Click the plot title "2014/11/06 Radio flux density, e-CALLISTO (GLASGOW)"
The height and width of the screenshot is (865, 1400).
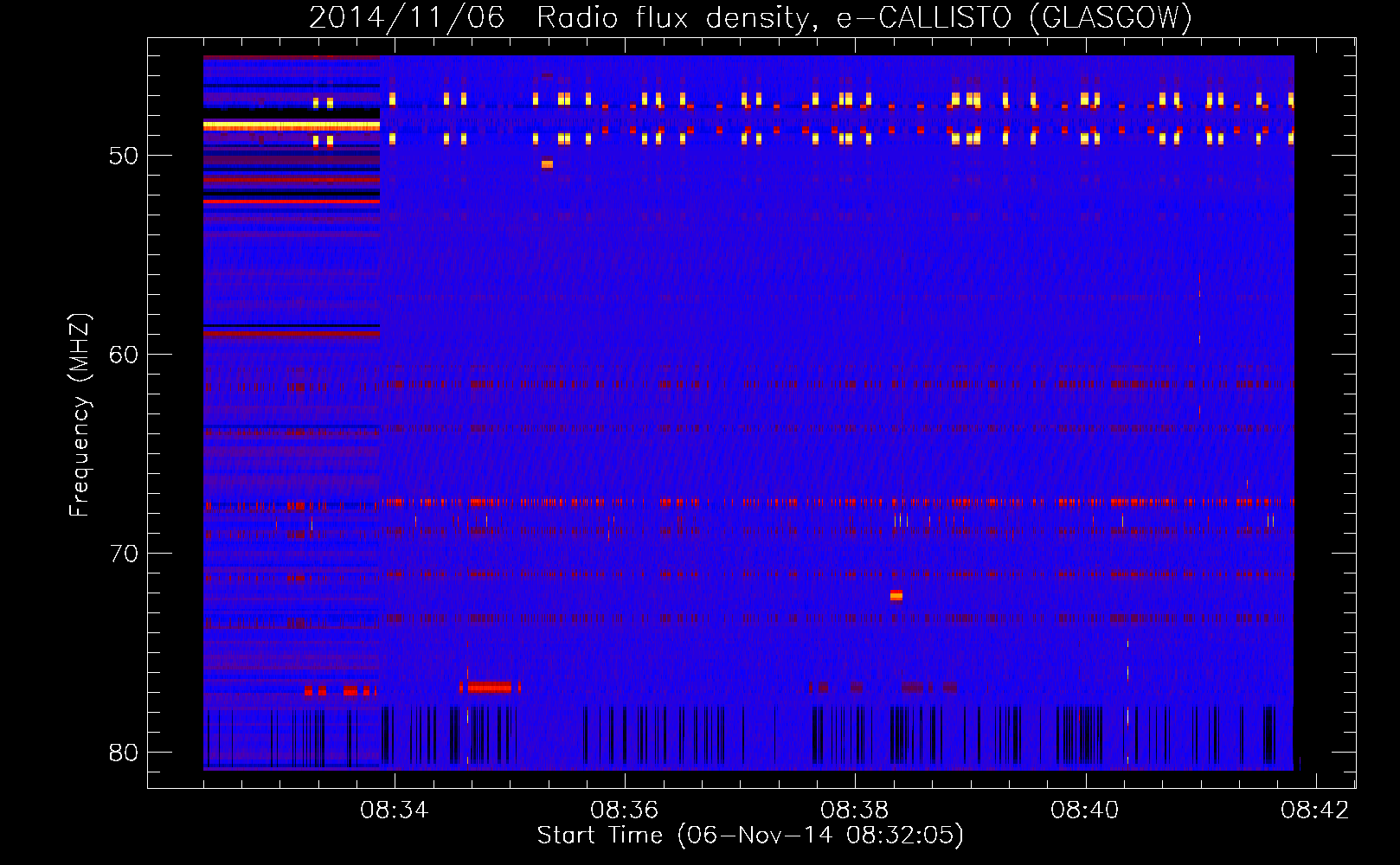[x=750, y=17]
